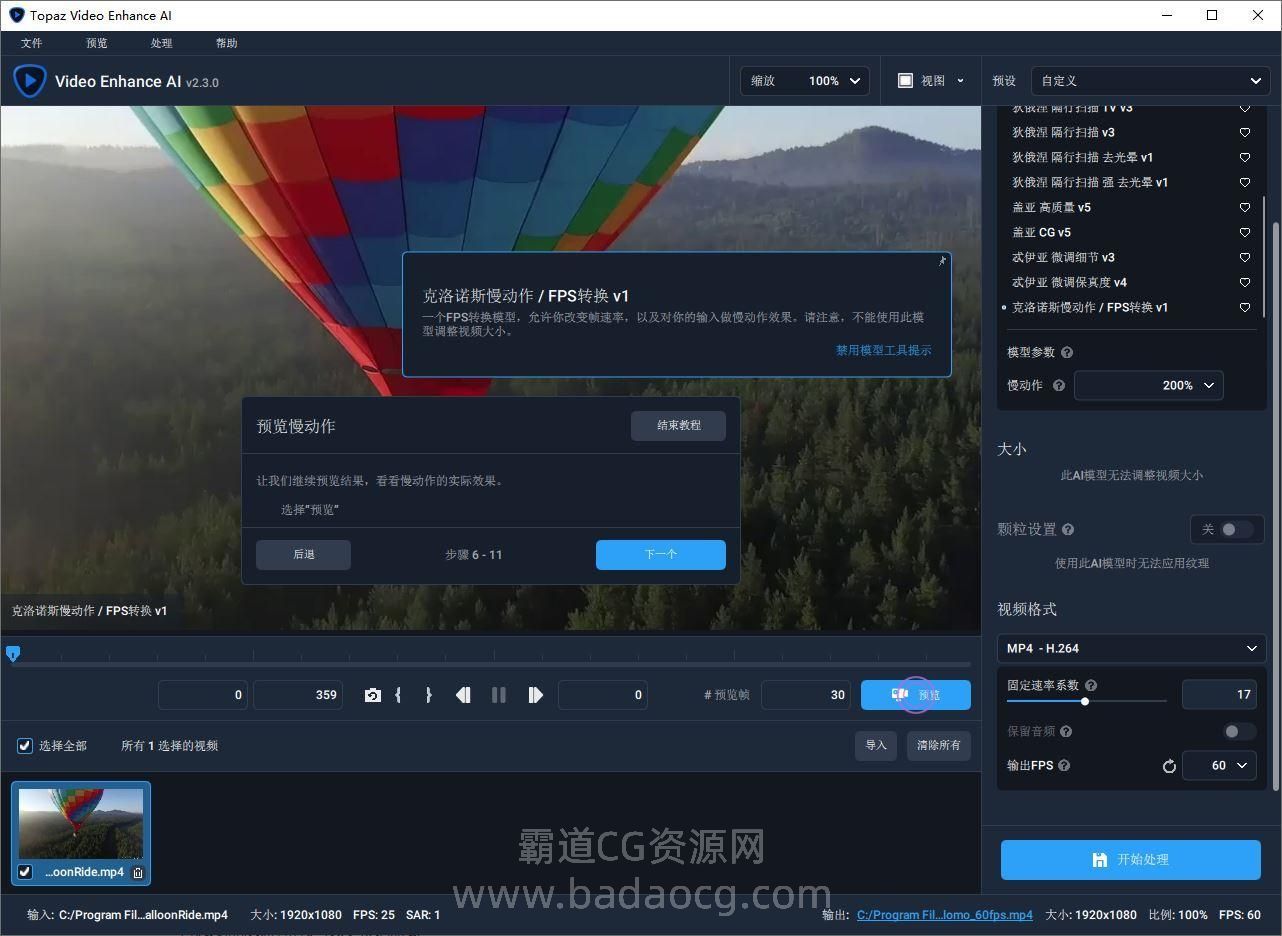Open the 预设 自定义 preset dropdown
The width and height of the screenshot is (1282, 936).
coord(1150,81)
